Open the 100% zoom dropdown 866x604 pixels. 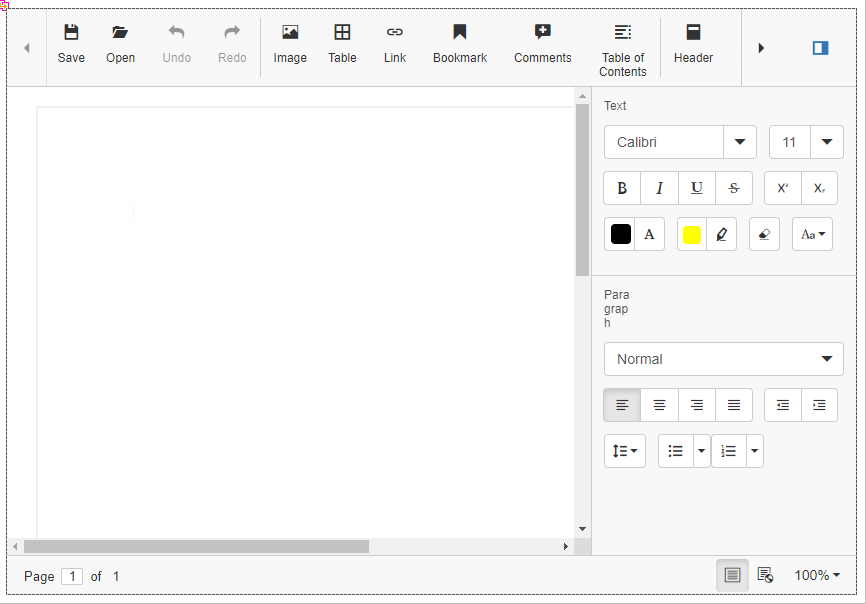point(817,575)
